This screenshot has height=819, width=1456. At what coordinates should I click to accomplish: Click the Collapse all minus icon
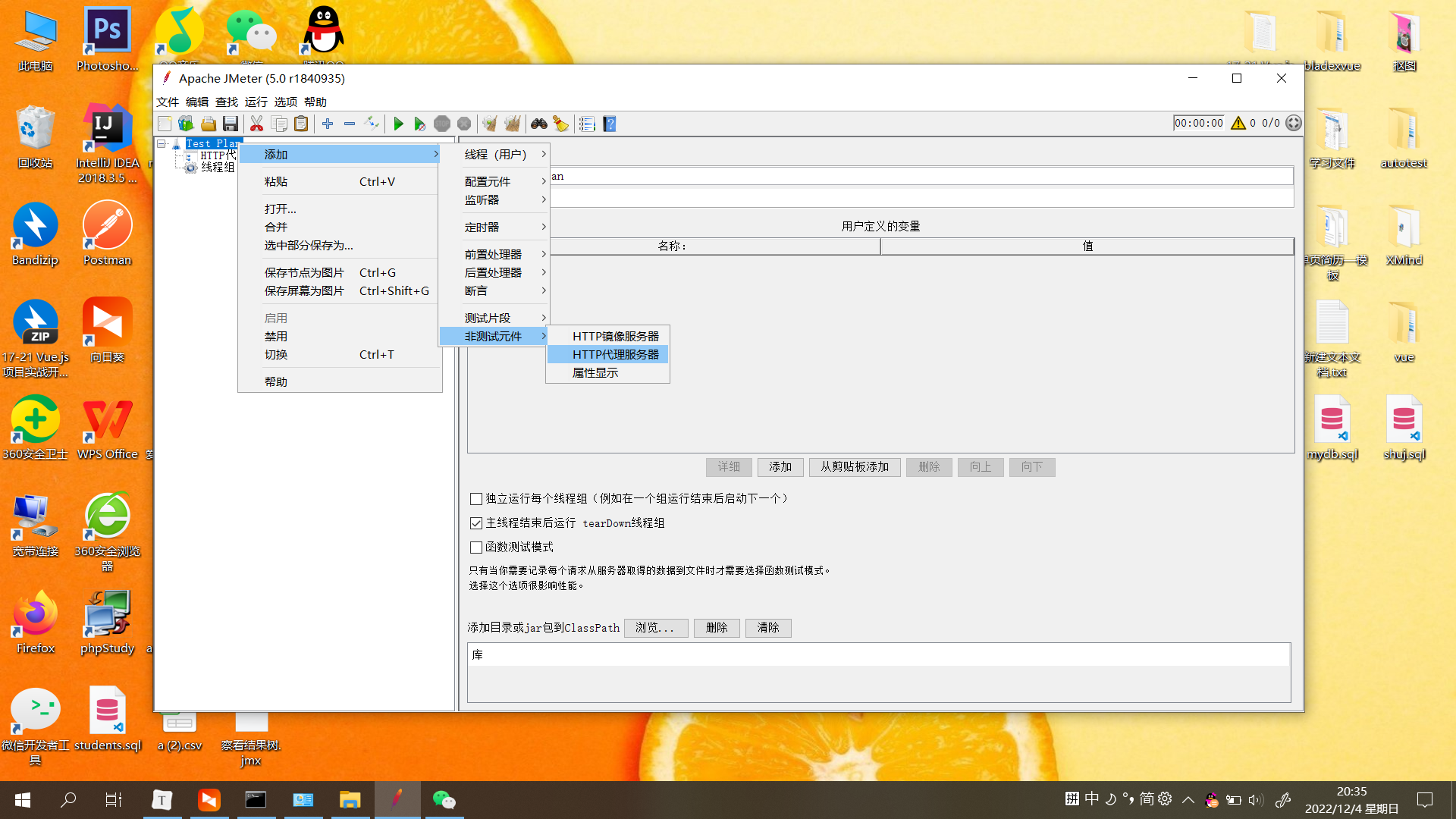coord(350,124)
